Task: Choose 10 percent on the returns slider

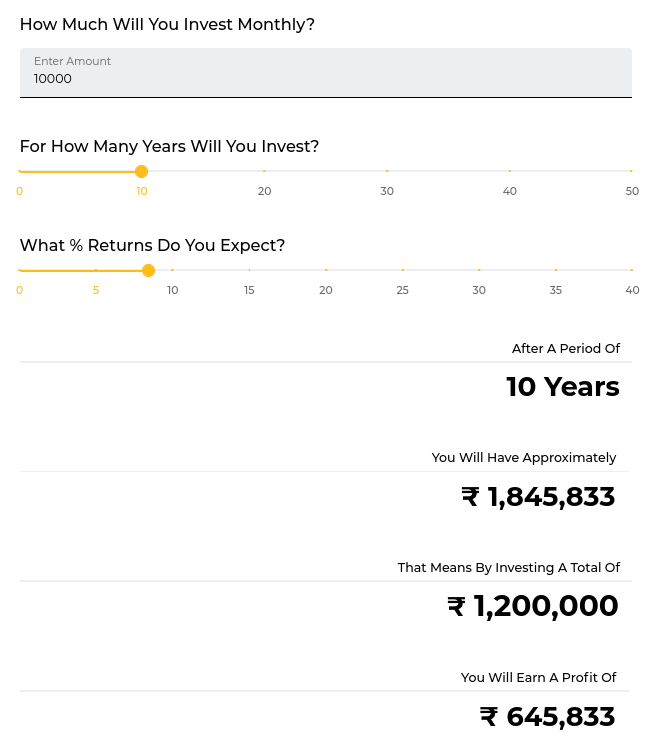Action: pos(173,270)
